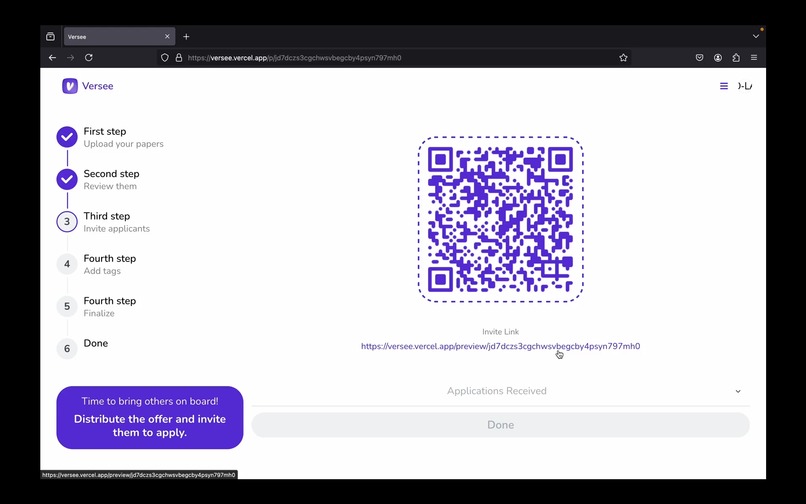Open the invite link URL
Image resolution: width=806 pixels, height=504 pixels.
tap(501, 346)
